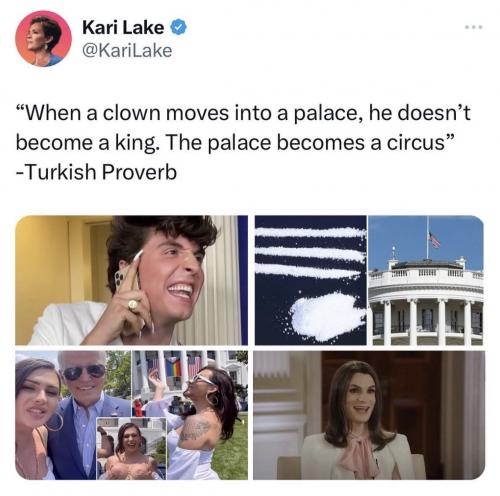The width and height of the screenshot is (500, 496).
Task: Click the rainbow flag hanging between columns
Action: [173, 368]
